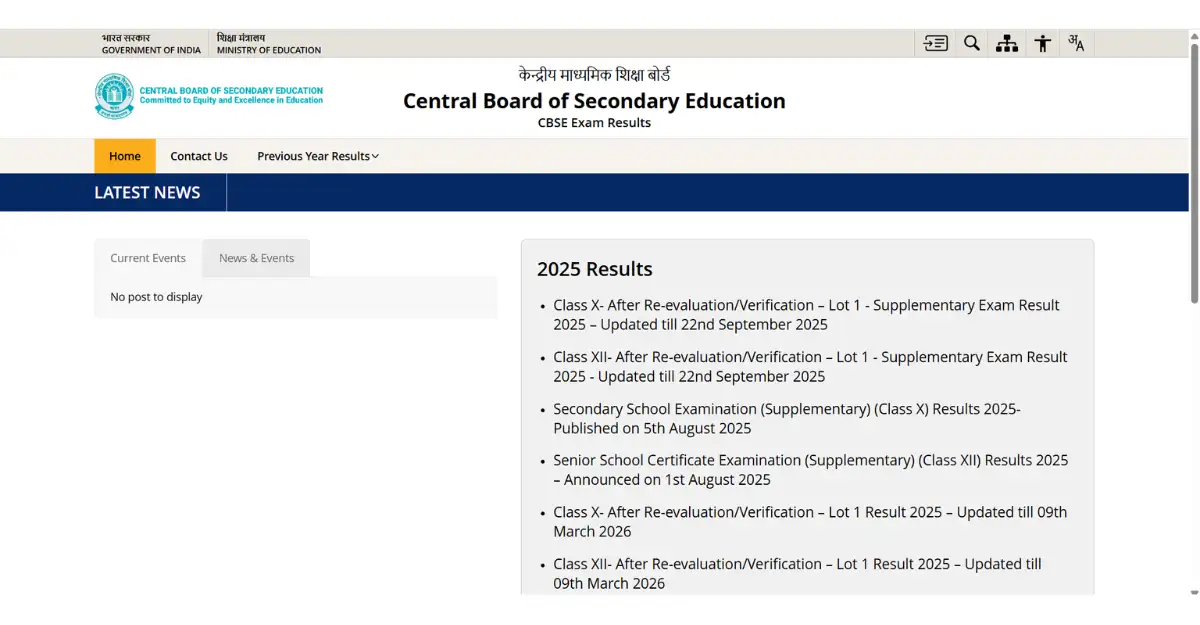Click the CBSE logo emblem
1200x625 pixels.
point(114,96)
